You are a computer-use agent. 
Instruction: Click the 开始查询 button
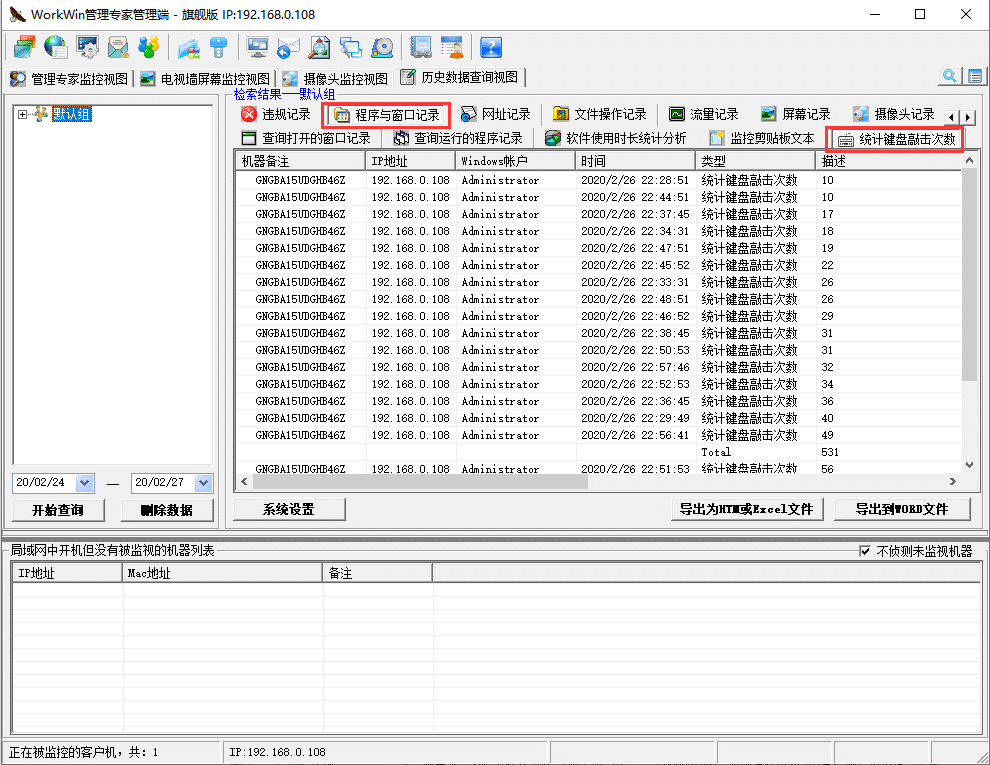pyautogui.click(x=58, y=510)
